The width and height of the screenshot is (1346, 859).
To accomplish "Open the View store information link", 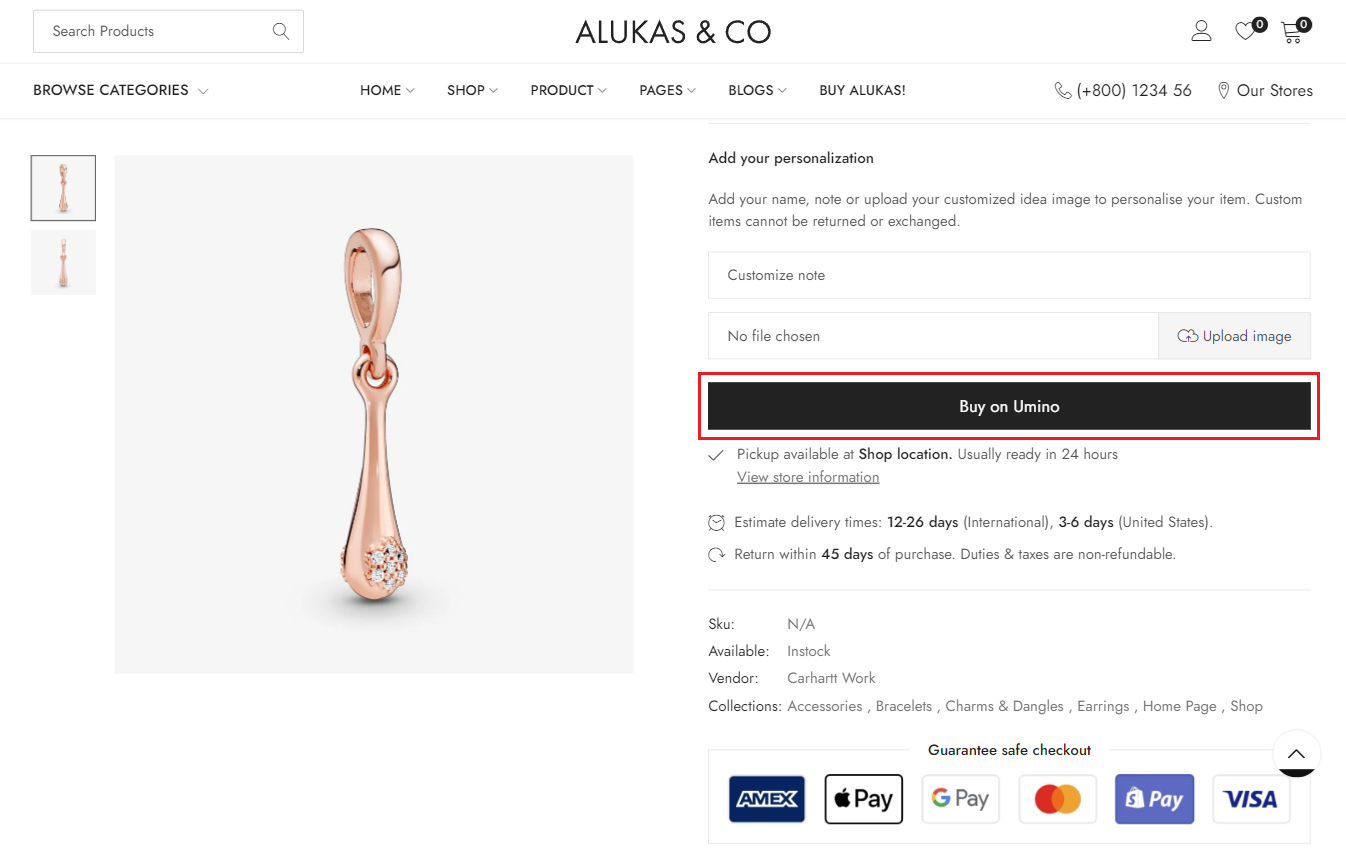I will pos(808,477).
